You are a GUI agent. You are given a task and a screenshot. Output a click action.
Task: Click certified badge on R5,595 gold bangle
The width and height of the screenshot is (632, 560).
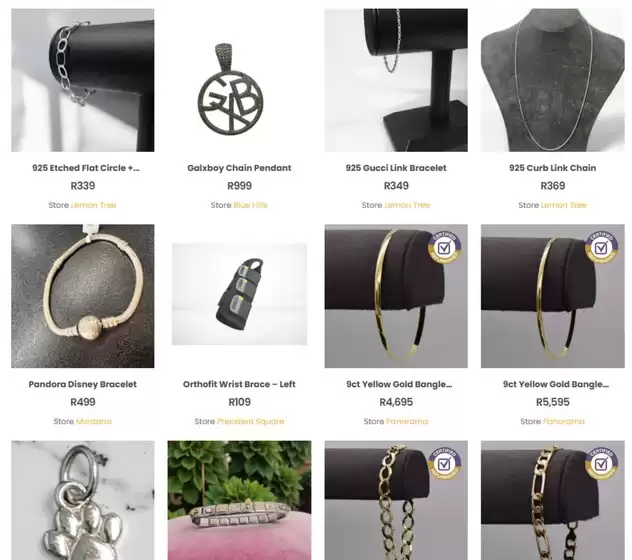601,247
